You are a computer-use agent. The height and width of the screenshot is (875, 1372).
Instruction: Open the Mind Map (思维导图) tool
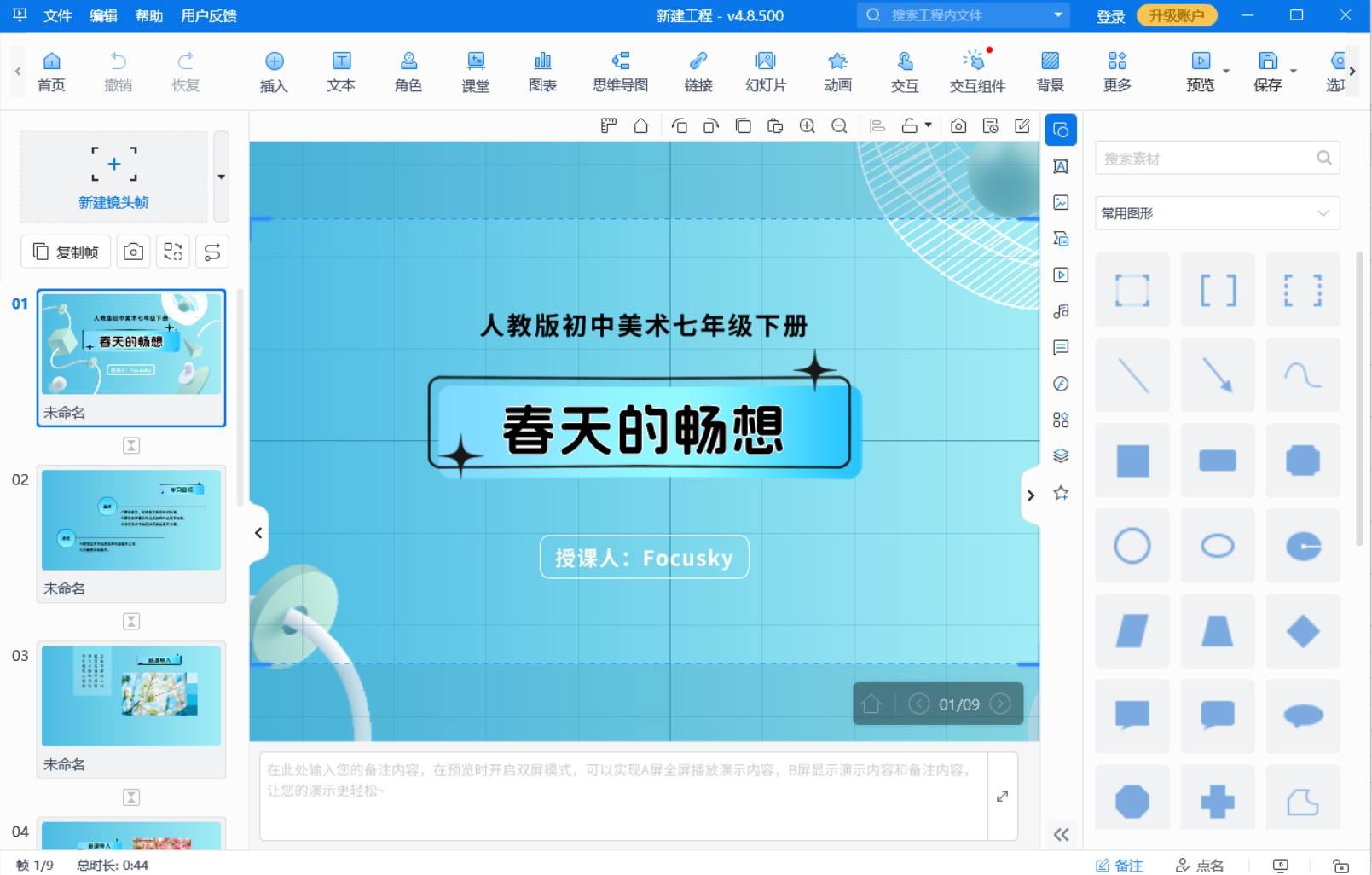620,72
